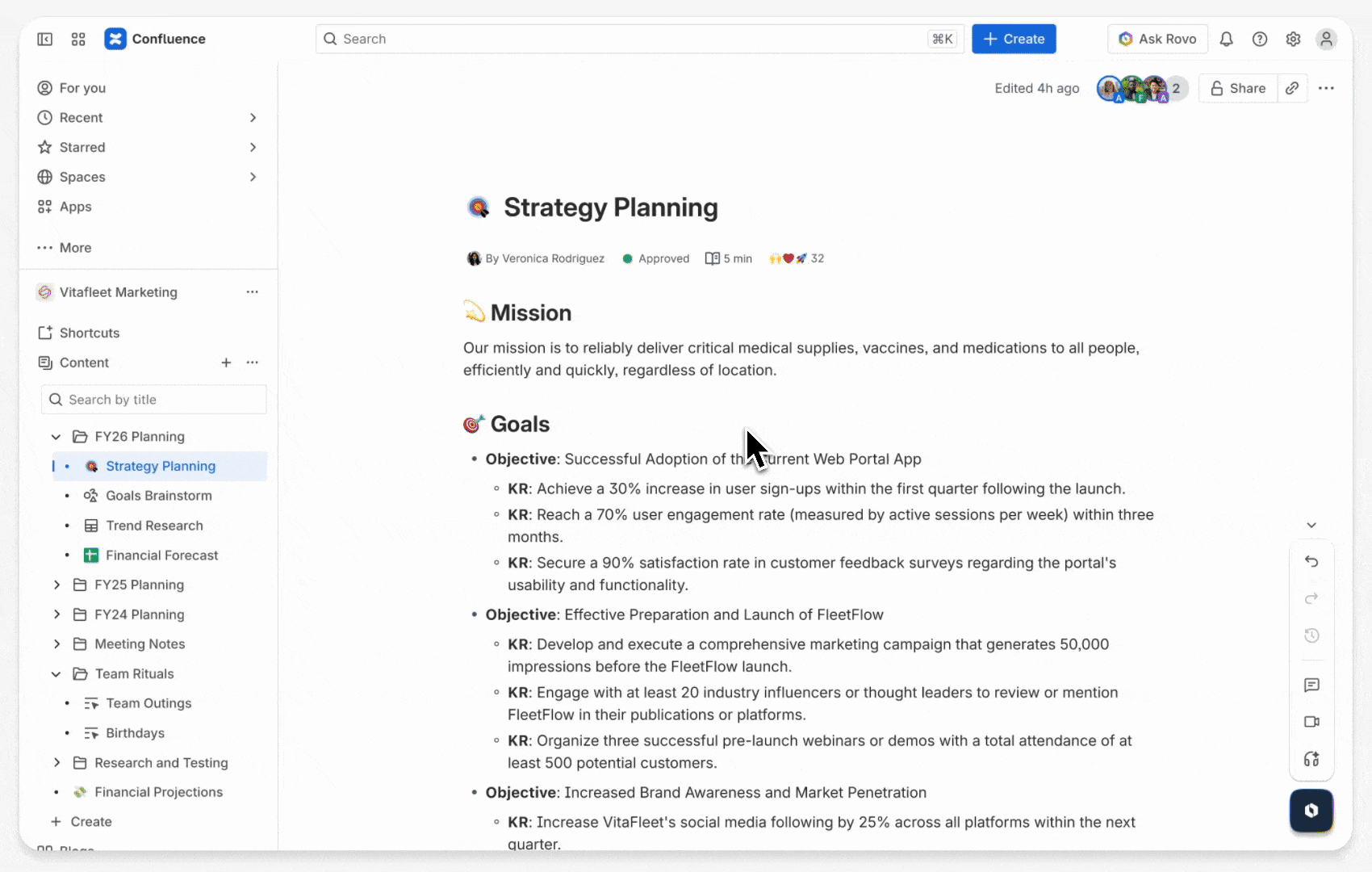Open your profile avatar menu

[x=1326, y=39]
